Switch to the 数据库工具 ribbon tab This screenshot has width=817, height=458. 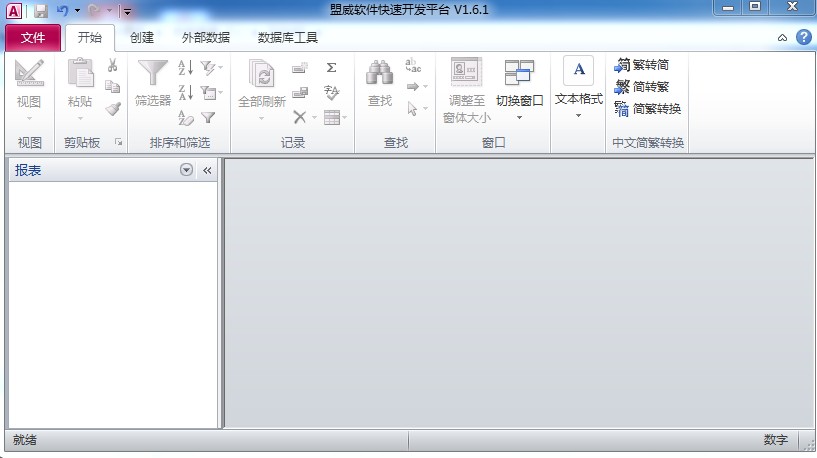point(288,38)
